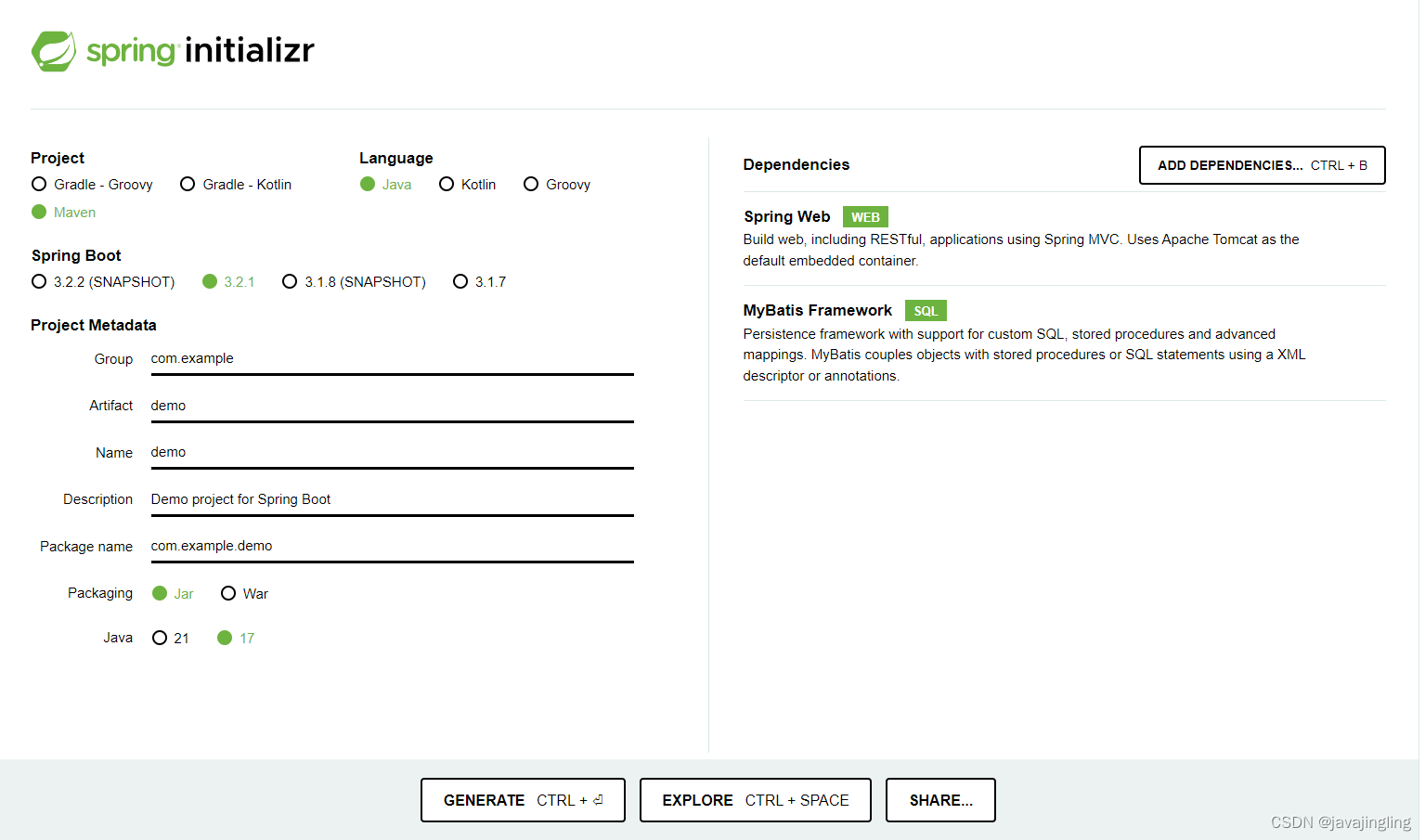Focus the Artifact input field
This screenshot has height=840, width=1425.
pos(392,407)
